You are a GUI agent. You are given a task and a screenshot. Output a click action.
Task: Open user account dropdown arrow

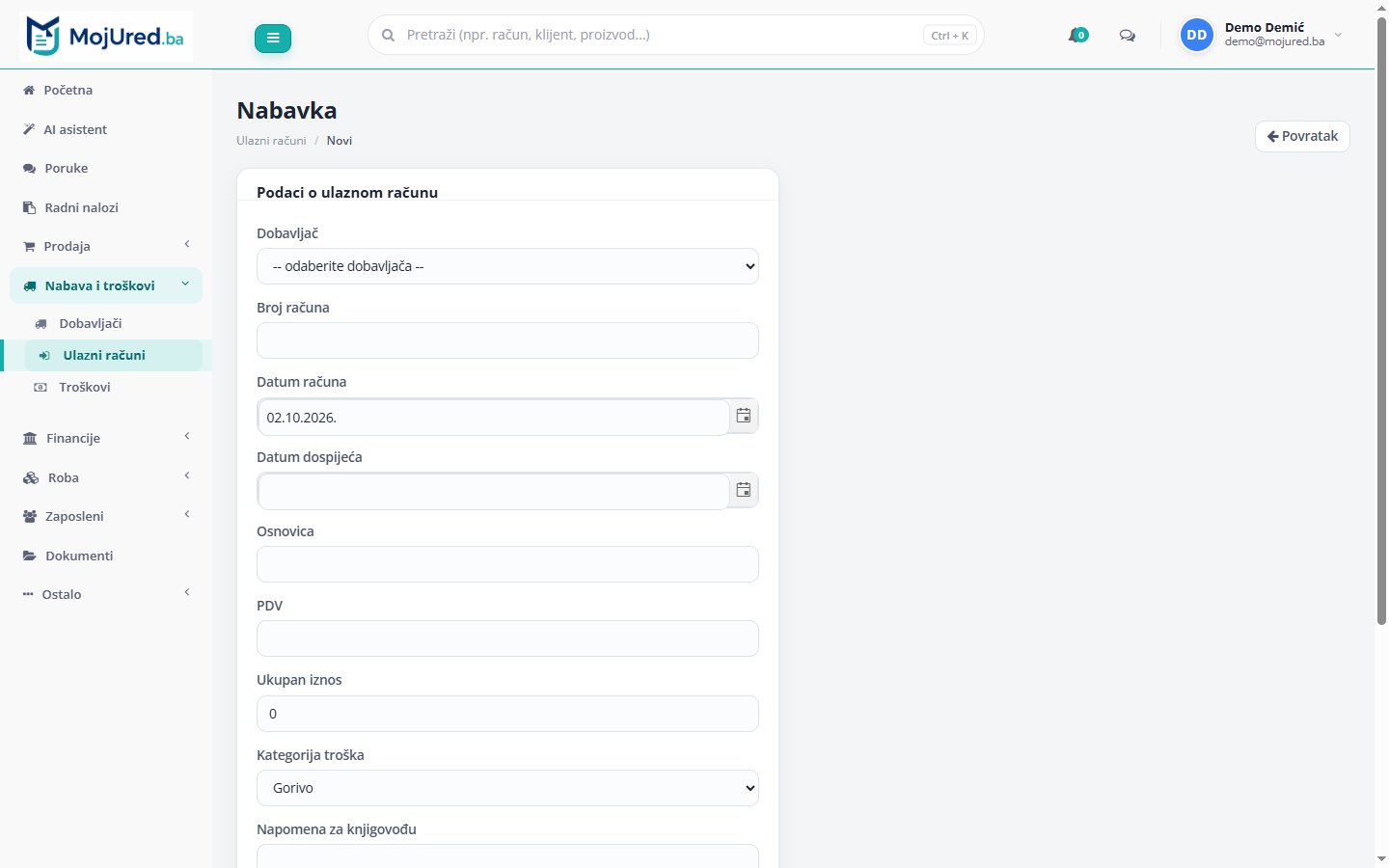click(1338, 35)
